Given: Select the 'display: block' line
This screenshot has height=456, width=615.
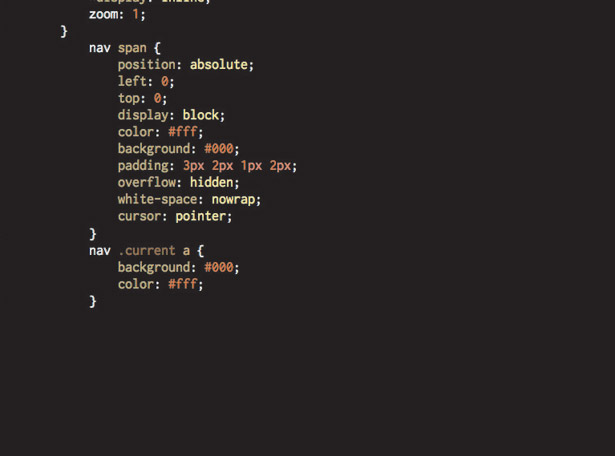Looking at the screenshot, I should tap(171, 115).
